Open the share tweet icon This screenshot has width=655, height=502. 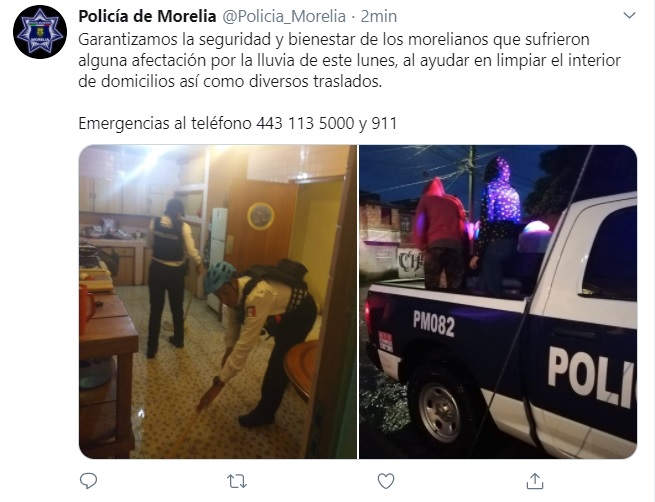pyautogui.click(x=534, y=481)
